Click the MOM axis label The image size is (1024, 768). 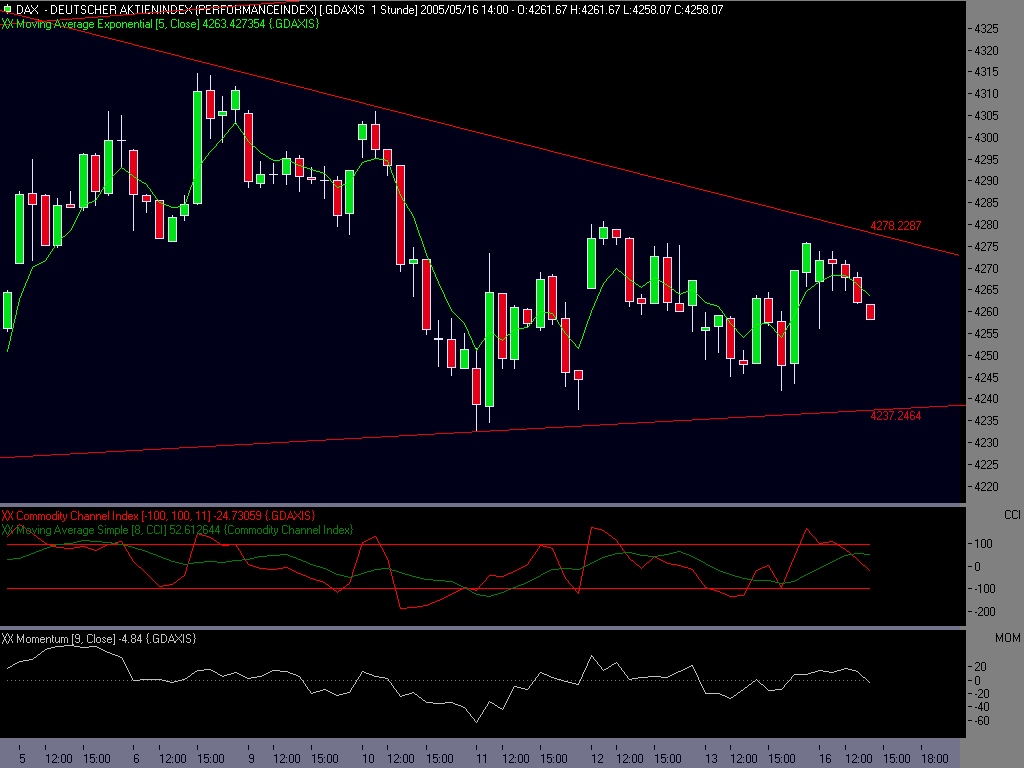click(x=1008, y=637)
